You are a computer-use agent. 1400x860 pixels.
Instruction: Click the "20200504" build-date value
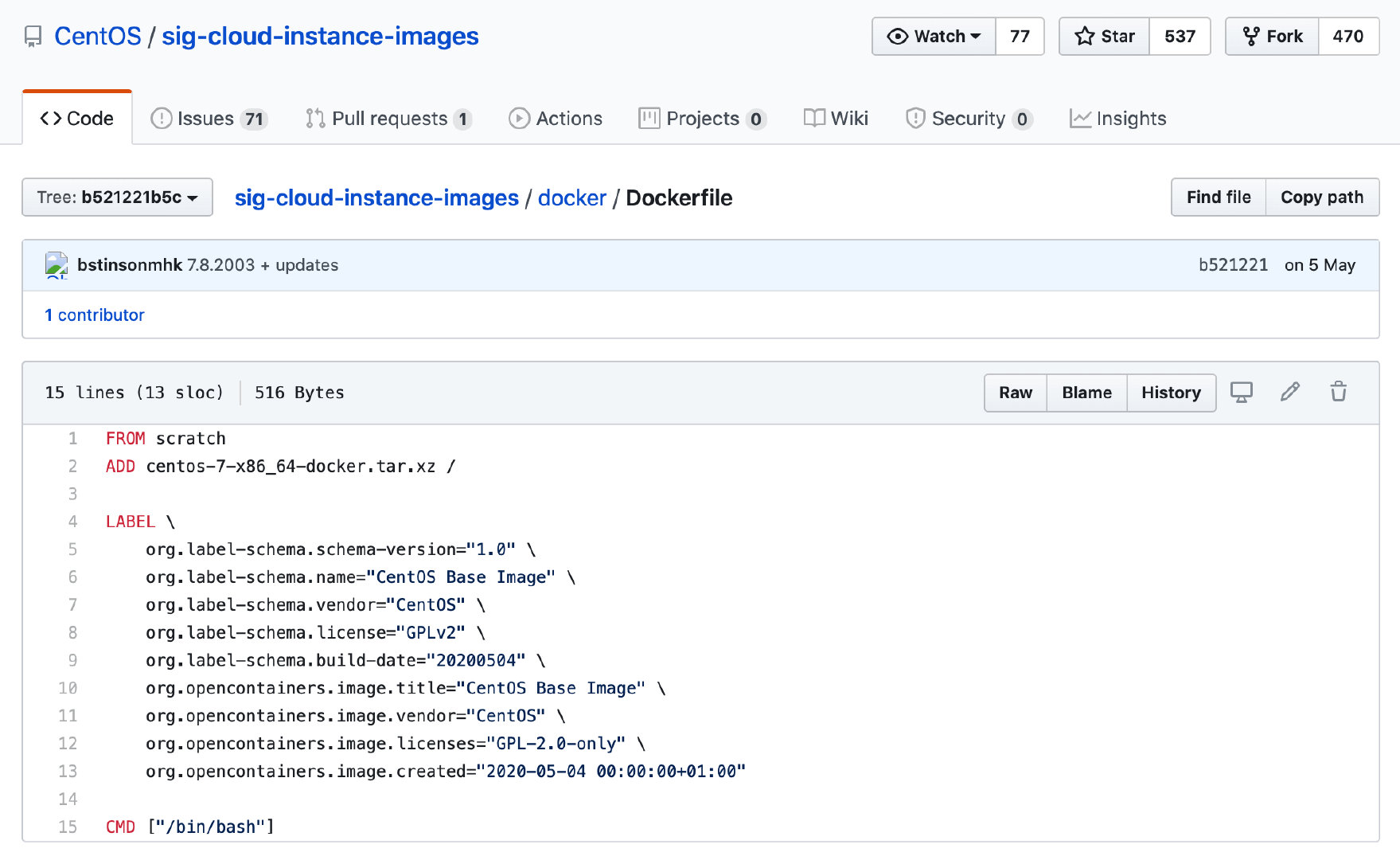[476, 660]
